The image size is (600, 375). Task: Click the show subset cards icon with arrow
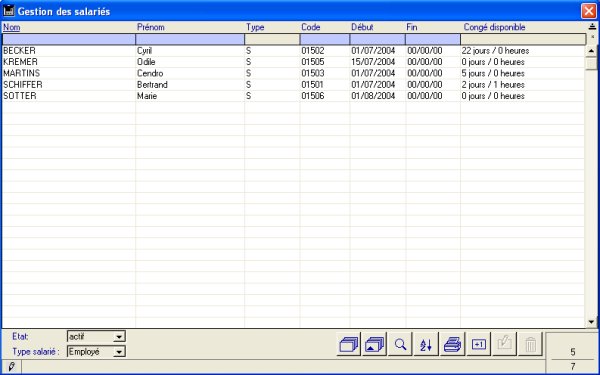375,344
